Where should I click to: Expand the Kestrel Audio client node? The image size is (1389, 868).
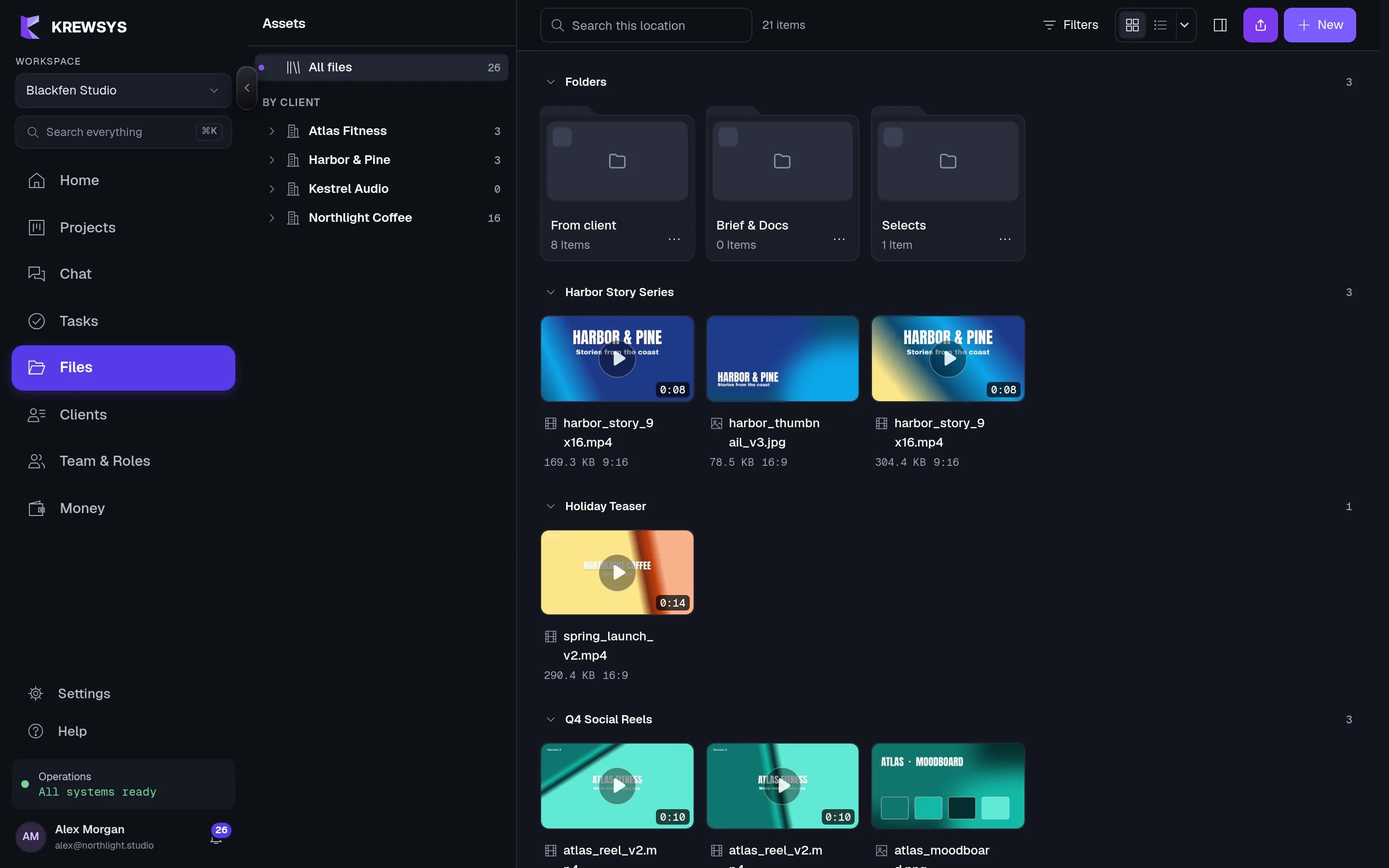coord(272,189)
